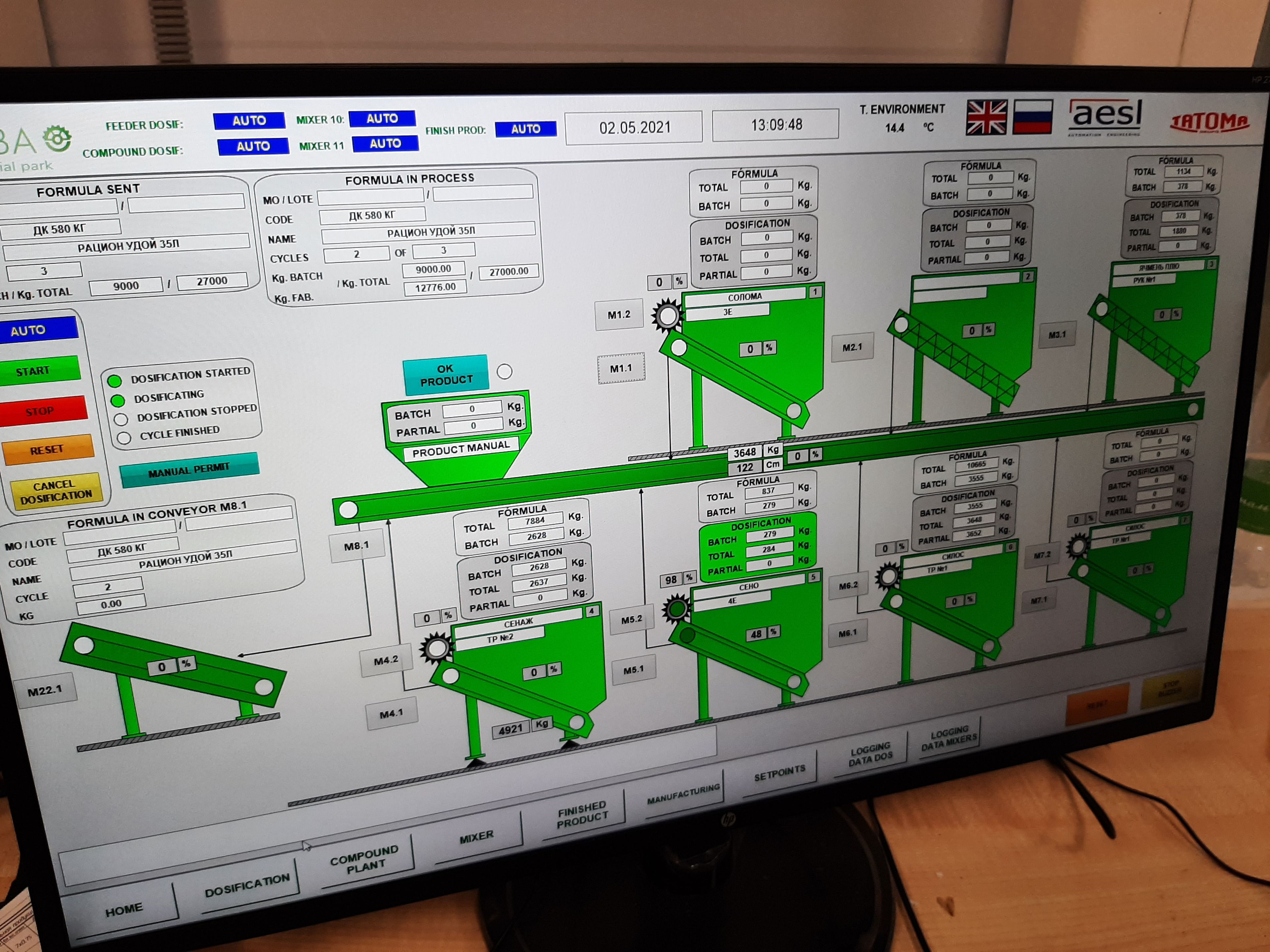
Task: Open the DOSIFICATION tab
Action: coord(247,886)
